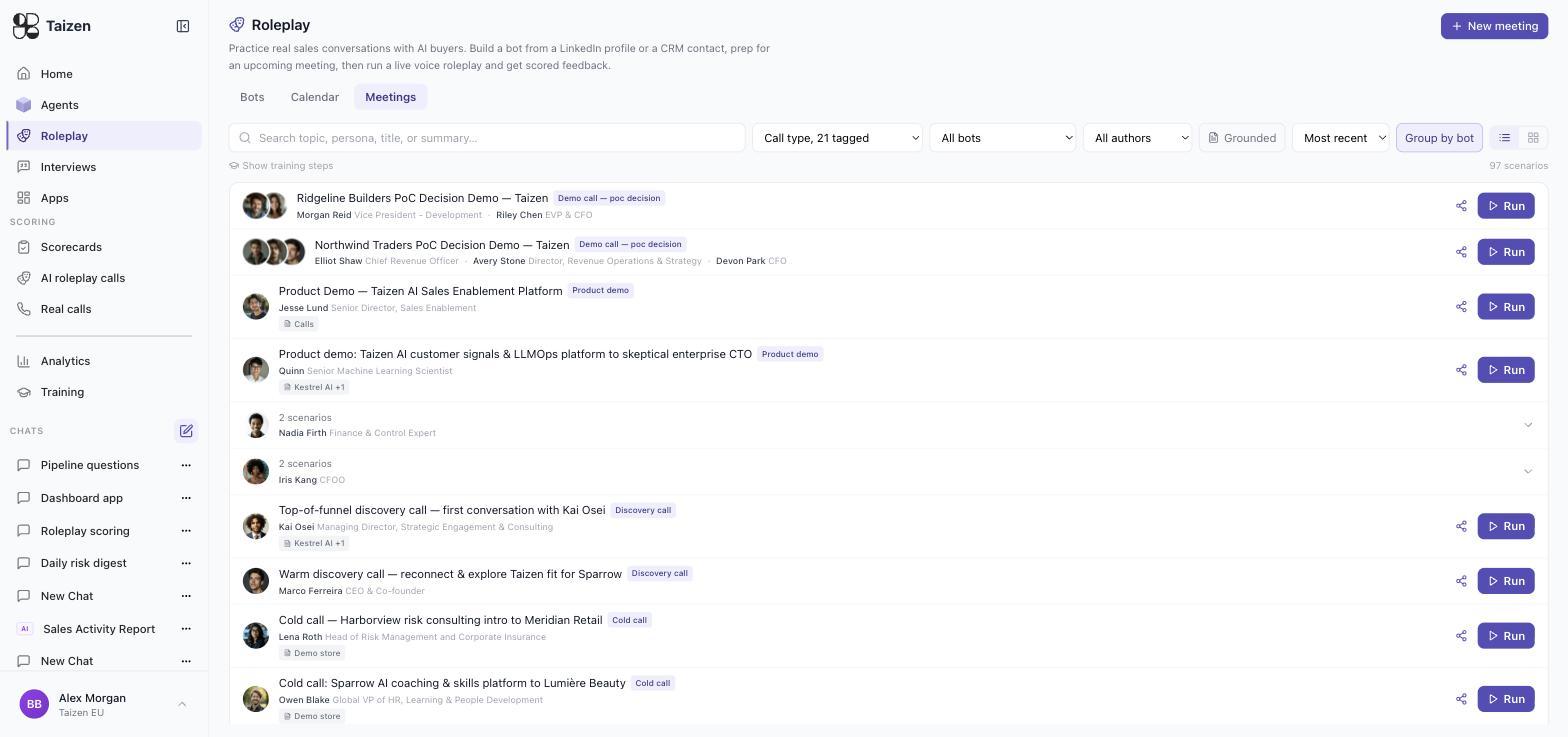The image size is (1568, 737).
Task: Toggle the Grounded filter
Action: pyautogui.click(x=1242, y=138)
